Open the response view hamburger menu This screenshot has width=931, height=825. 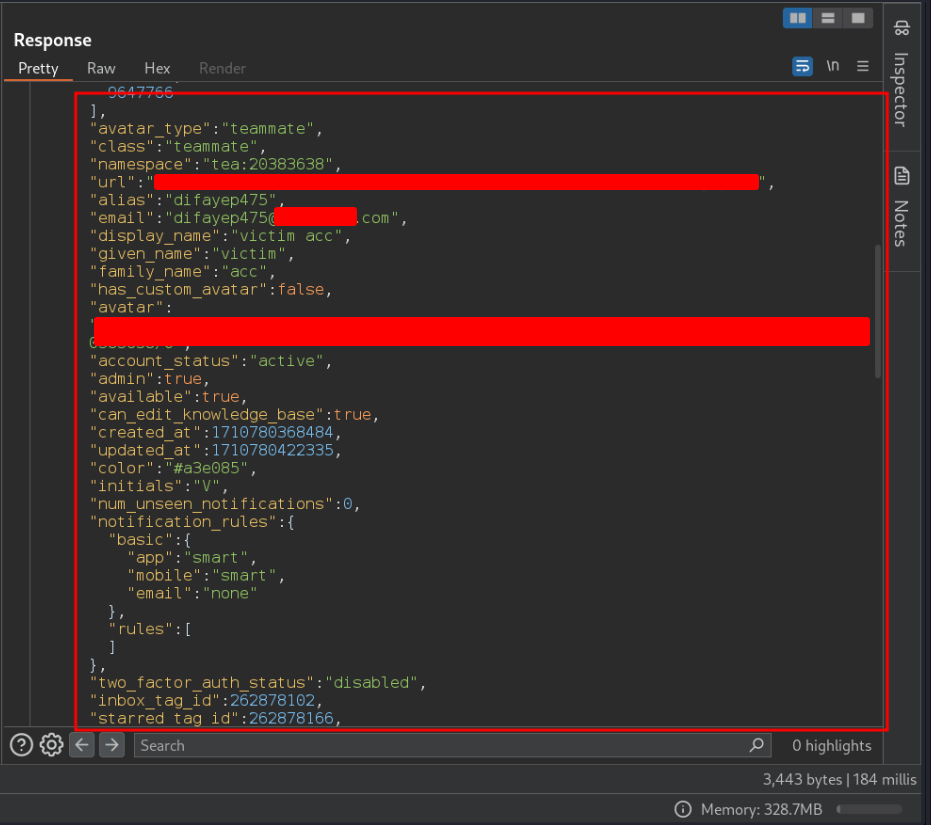(862, 66)
